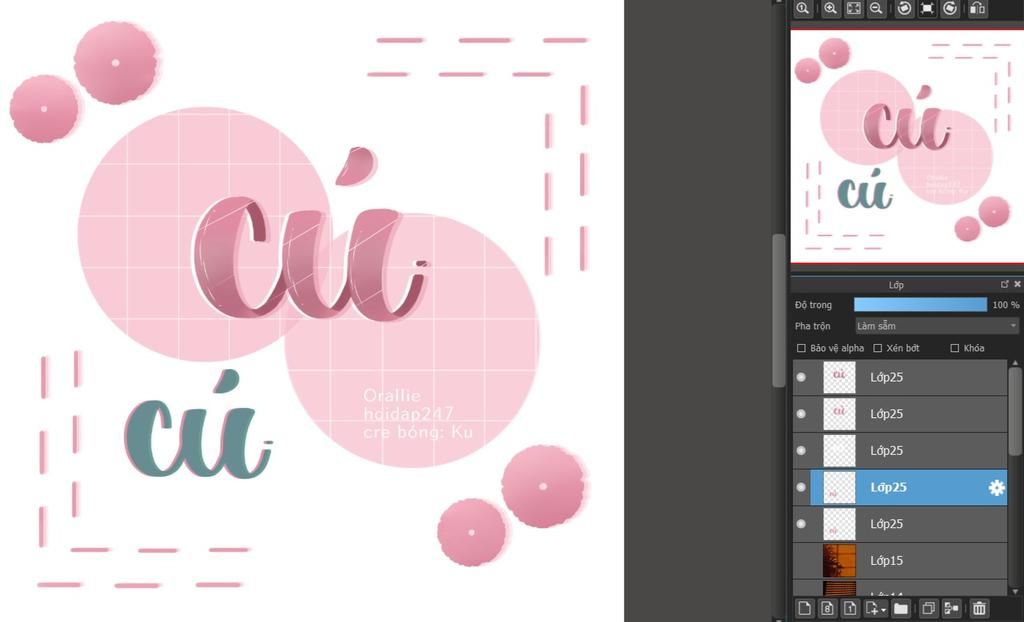Click the highlighted Lớp25 layer name

(888, 487)
